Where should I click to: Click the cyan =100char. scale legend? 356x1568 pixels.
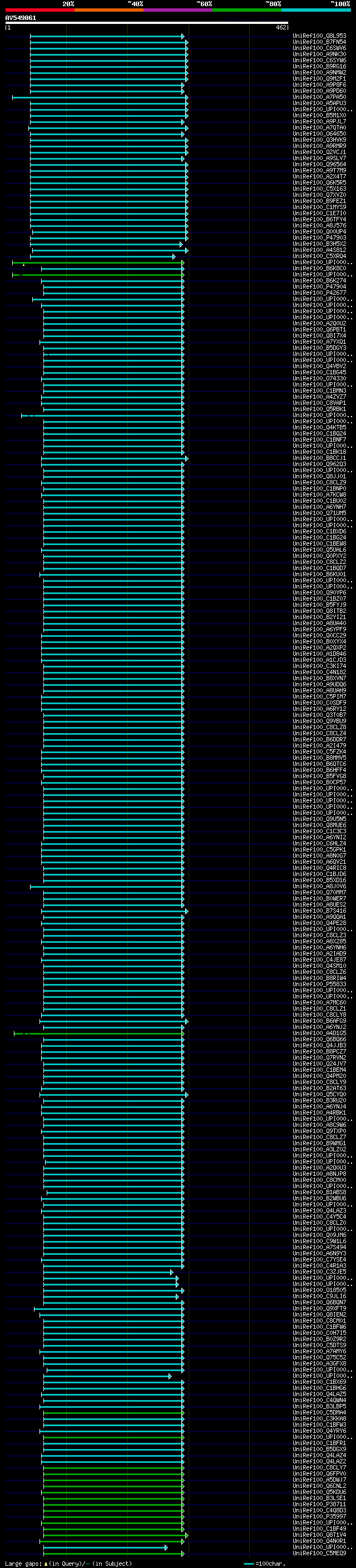(x=264, y=1563)
